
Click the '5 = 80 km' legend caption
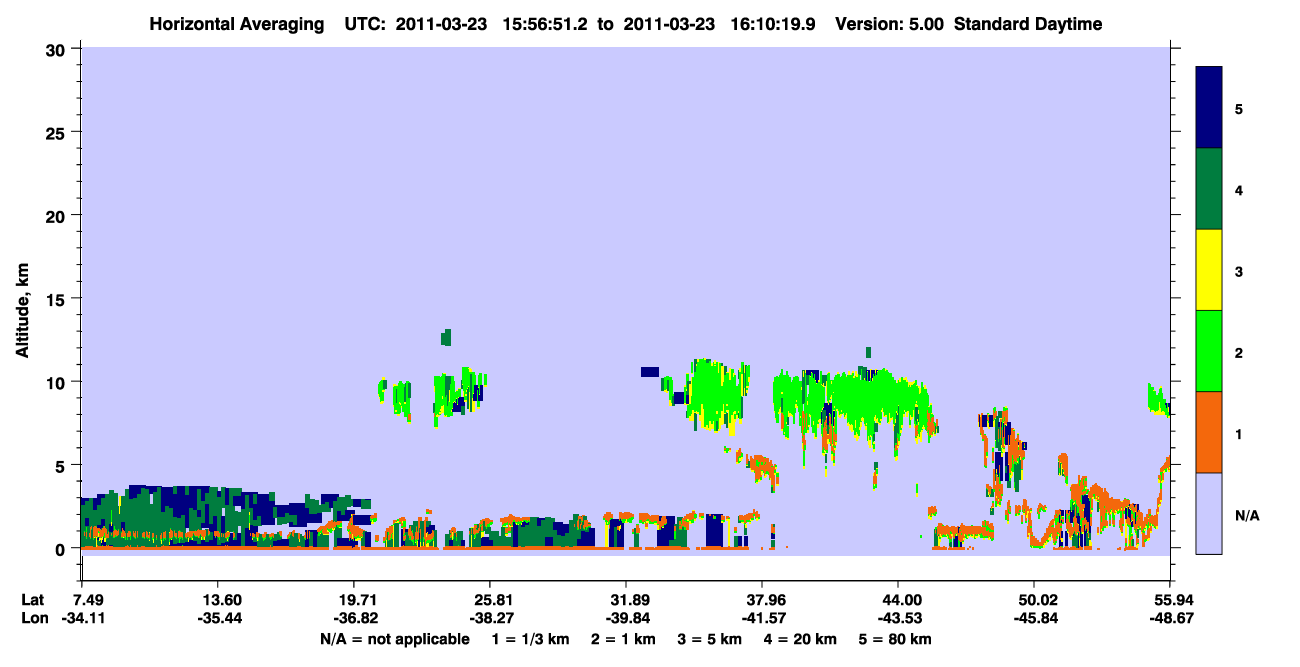(x=896, y=639)
